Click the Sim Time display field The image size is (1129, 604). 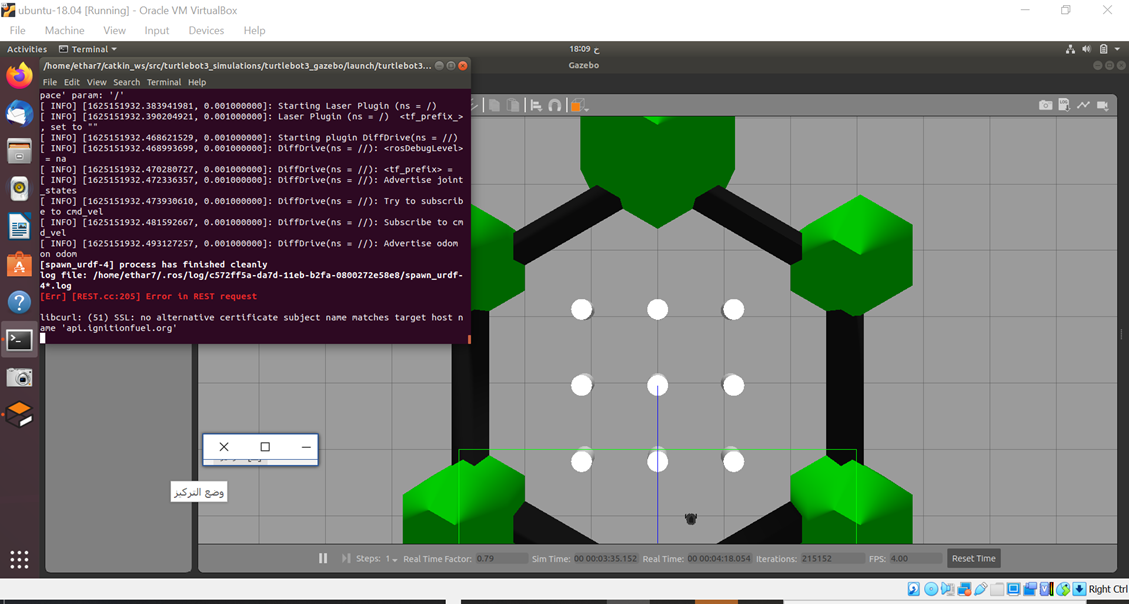(604, 558)
